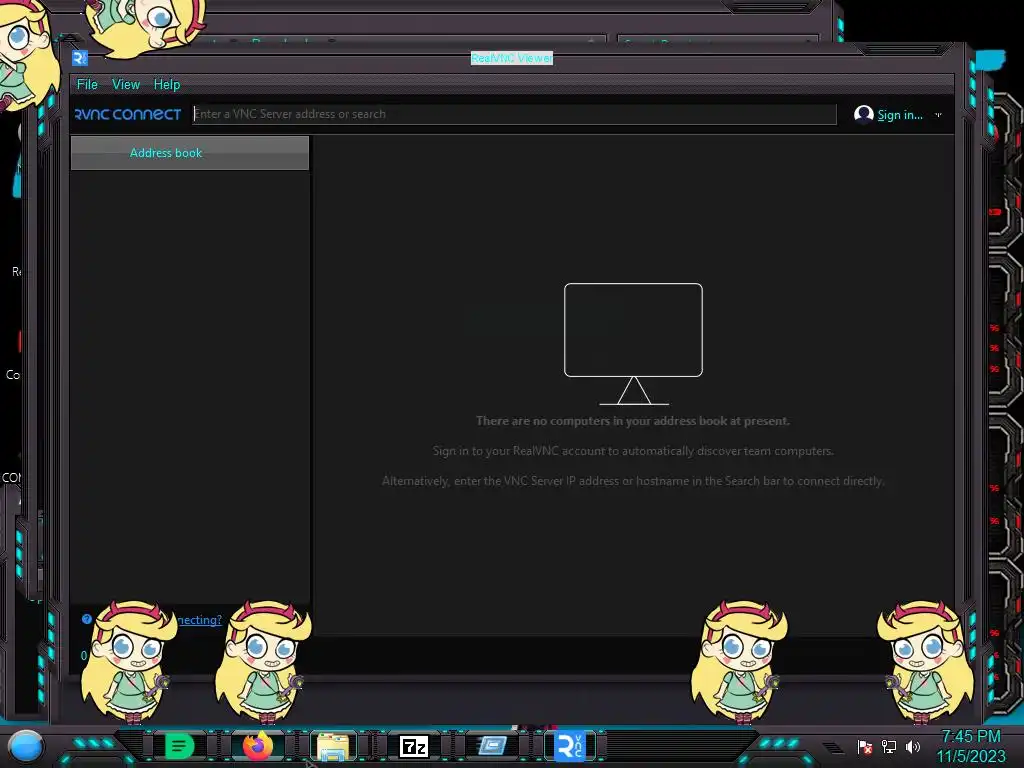Click the monitor illustration in the empty address book

click(633, 344)
